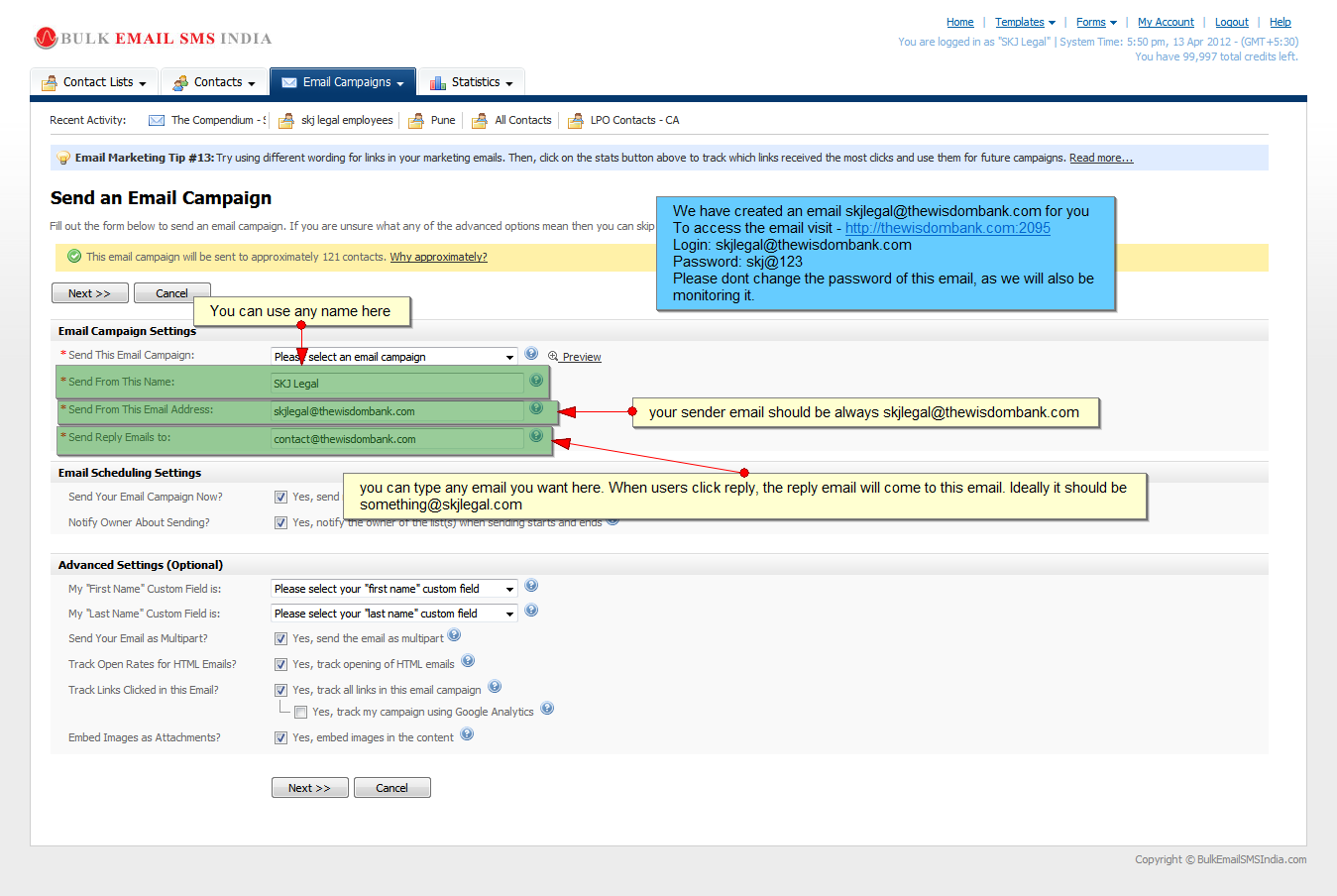Open the last name custom field dropdown

[394, 614]
